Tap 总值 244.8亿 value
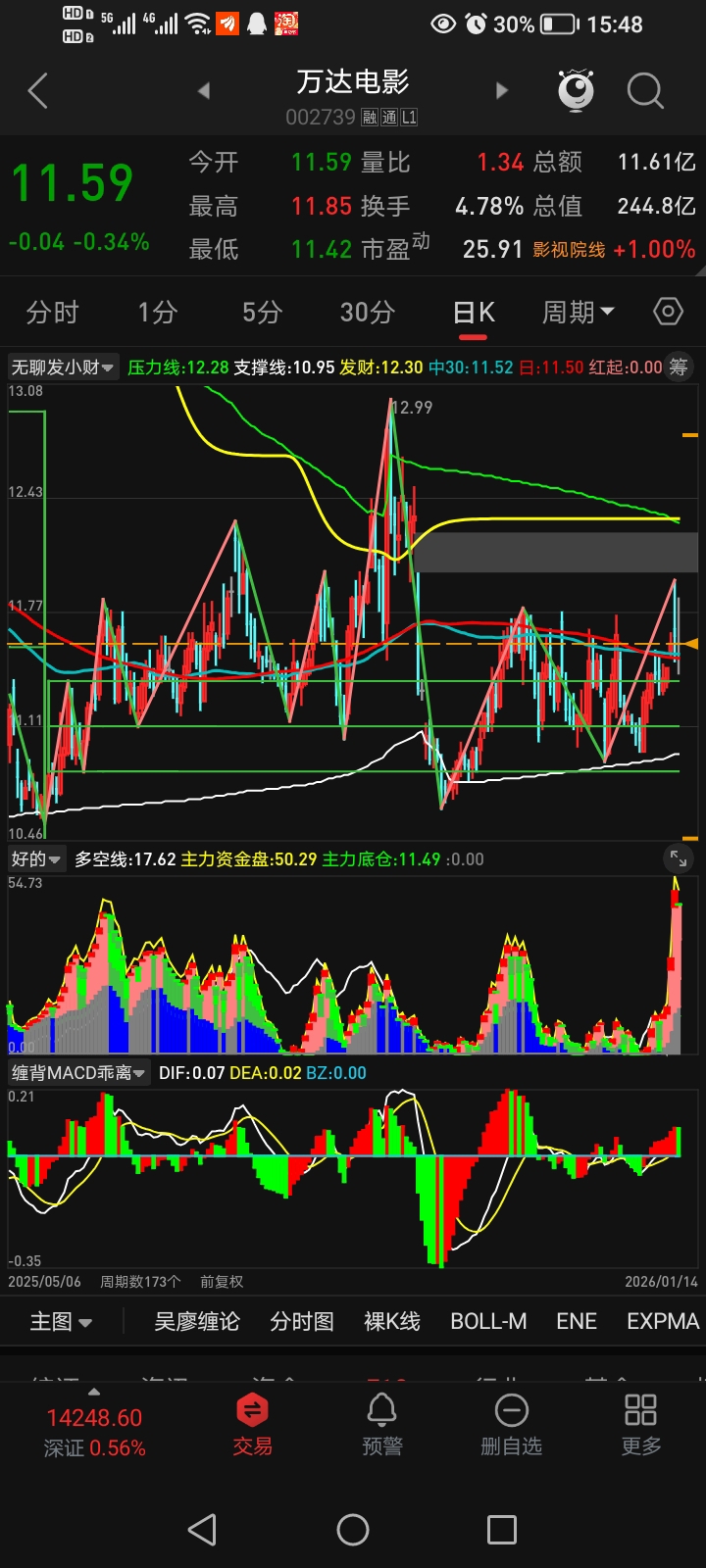Screen dimensions: 706x1568 656,207
